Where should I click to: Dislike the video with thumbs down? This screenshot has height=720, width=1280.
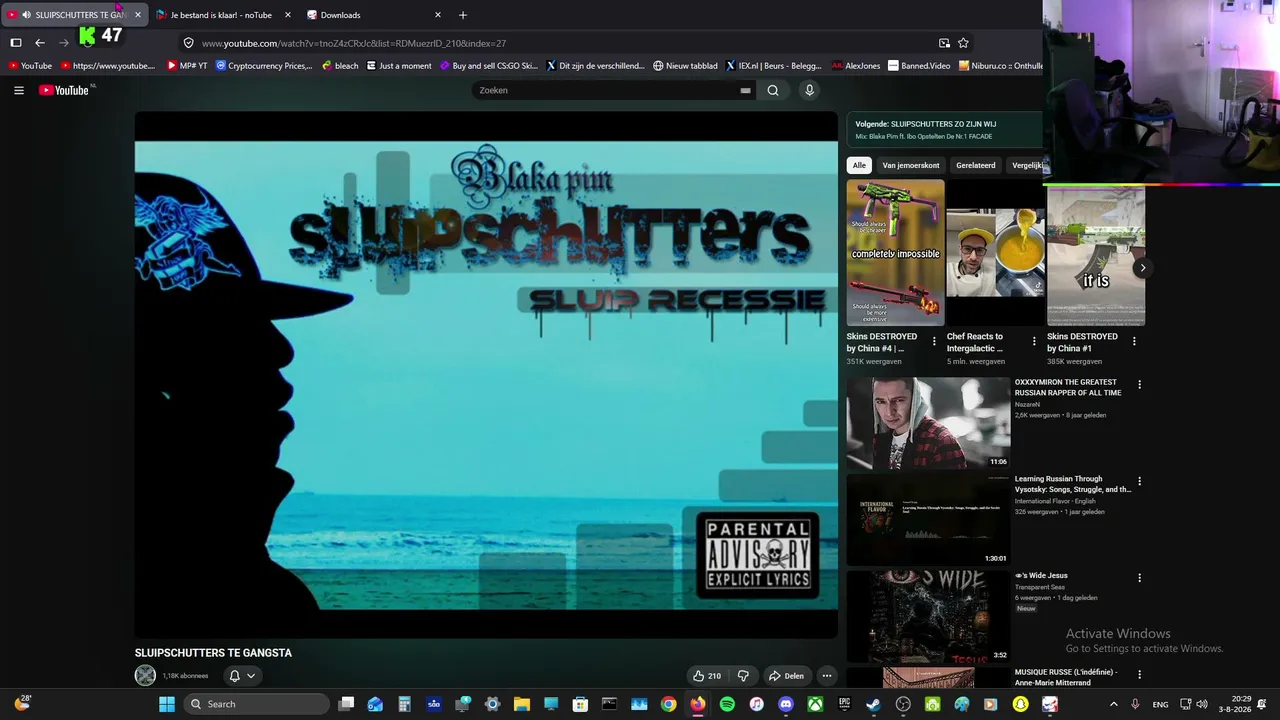pos(743,676)
